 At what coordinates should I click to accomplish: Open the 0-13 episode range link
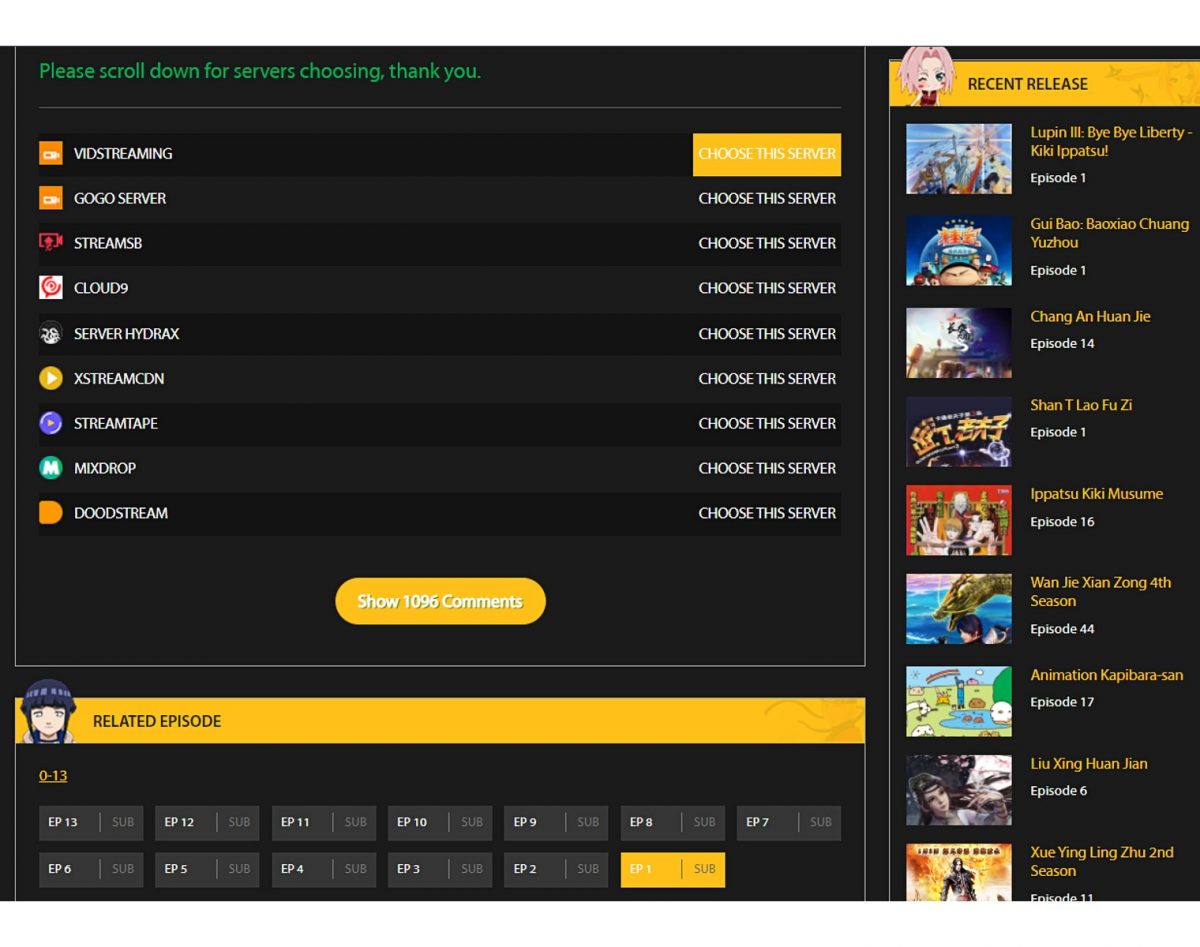[53, 776]
